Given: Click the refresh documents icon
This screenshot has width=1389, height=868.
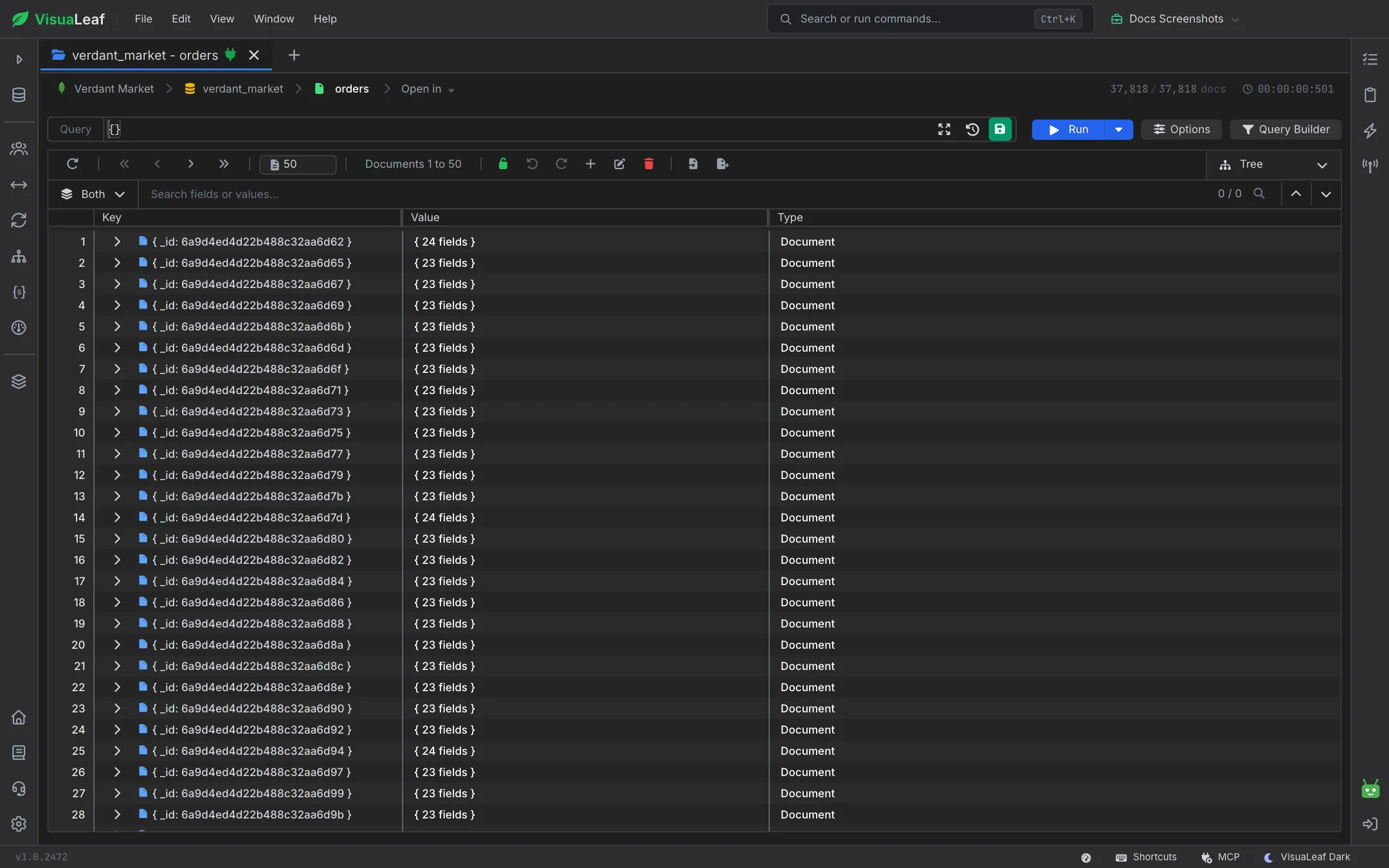Looking at the screenshot, I should pos(73,164).
